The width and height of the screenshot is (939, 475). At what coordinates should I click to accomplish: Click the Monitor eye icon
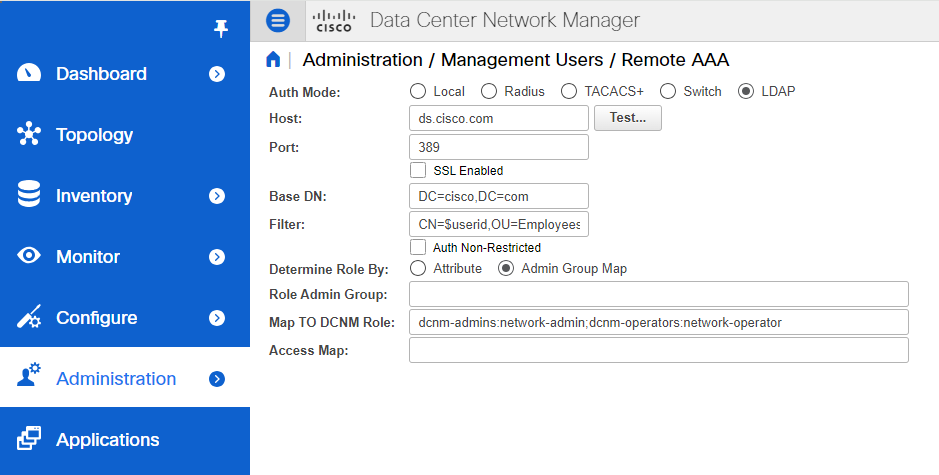[29, 257]
